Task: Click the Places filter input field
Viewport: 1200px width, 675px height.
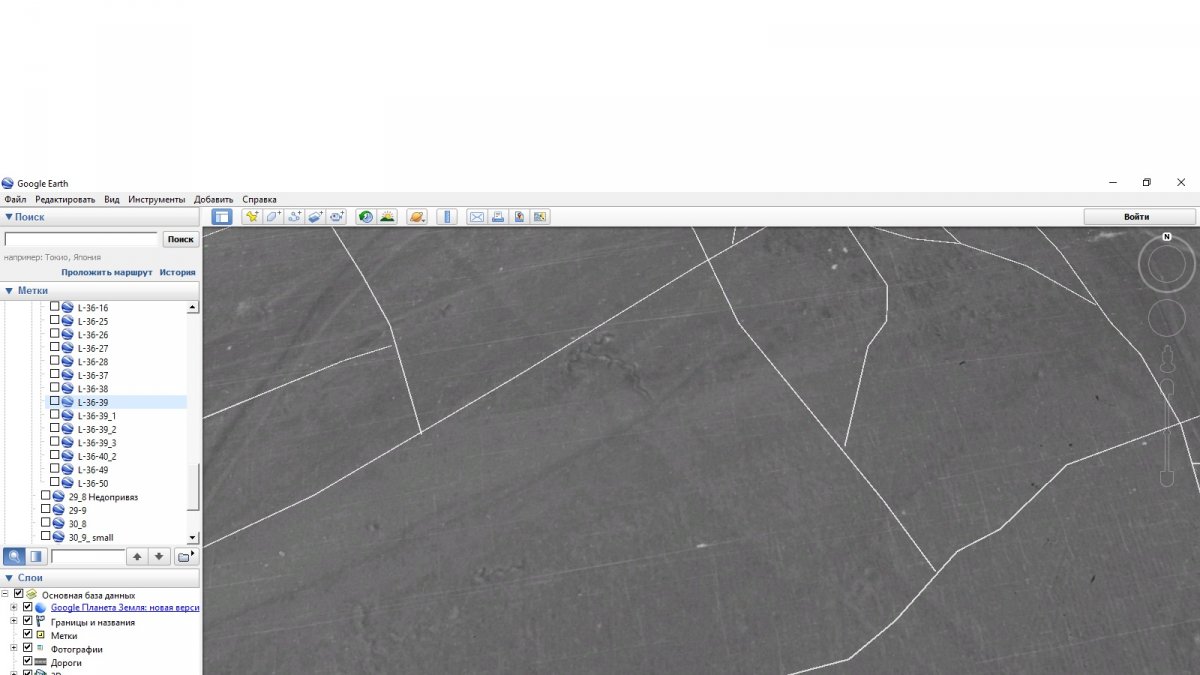Action: click(88, 556)
